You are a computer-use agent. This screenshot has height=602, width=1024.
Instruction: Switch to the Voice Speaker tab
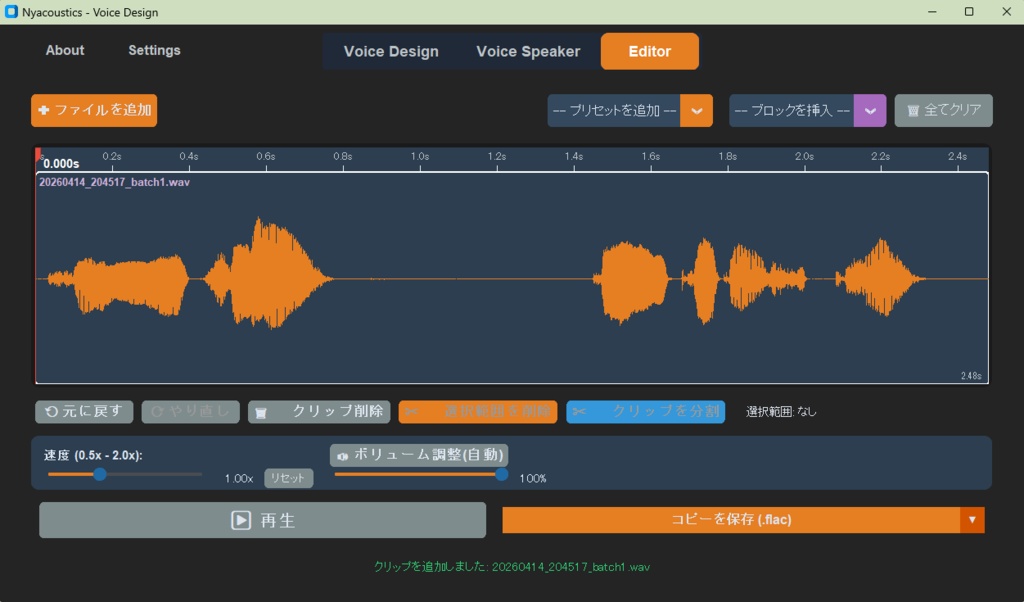(527, 50)
